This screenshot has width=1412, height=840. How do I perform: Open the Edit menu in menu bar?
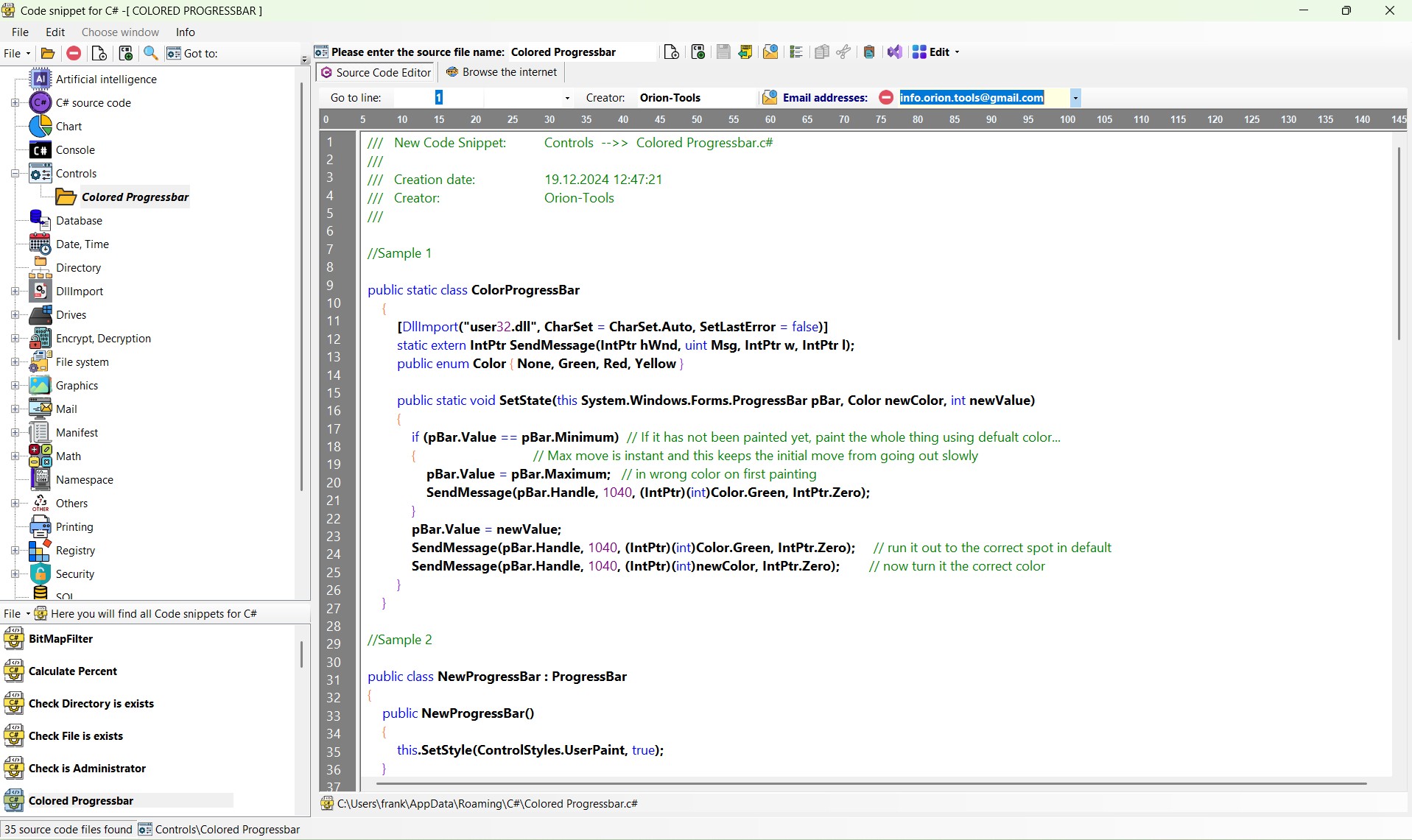pos(55,32)
